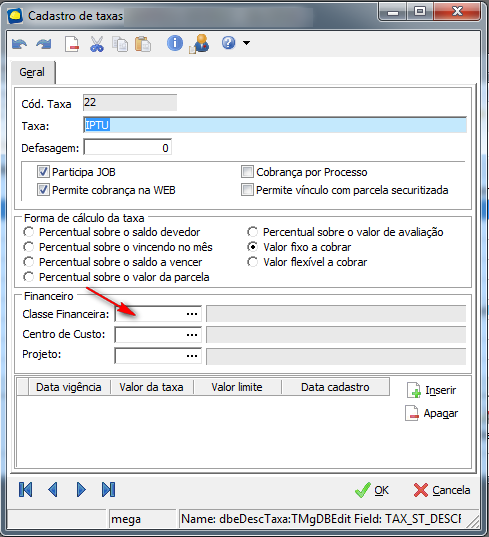Click the Defasagem input field

click(x=127, y=148)
